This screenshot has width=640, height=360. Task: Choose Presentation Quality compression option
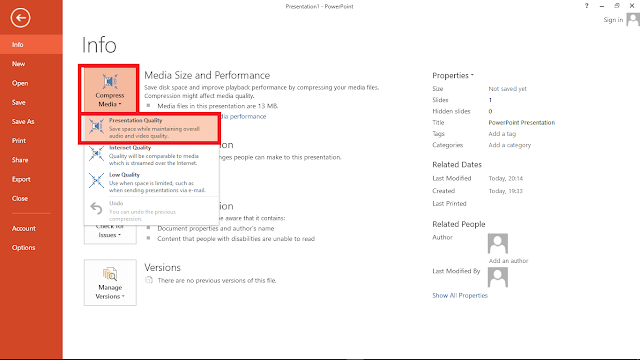[x=151, y=128]
